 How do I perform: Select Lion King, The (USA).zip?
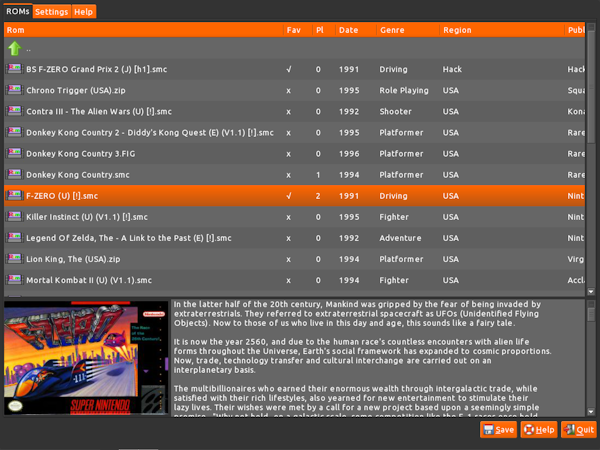coord(294,259)
